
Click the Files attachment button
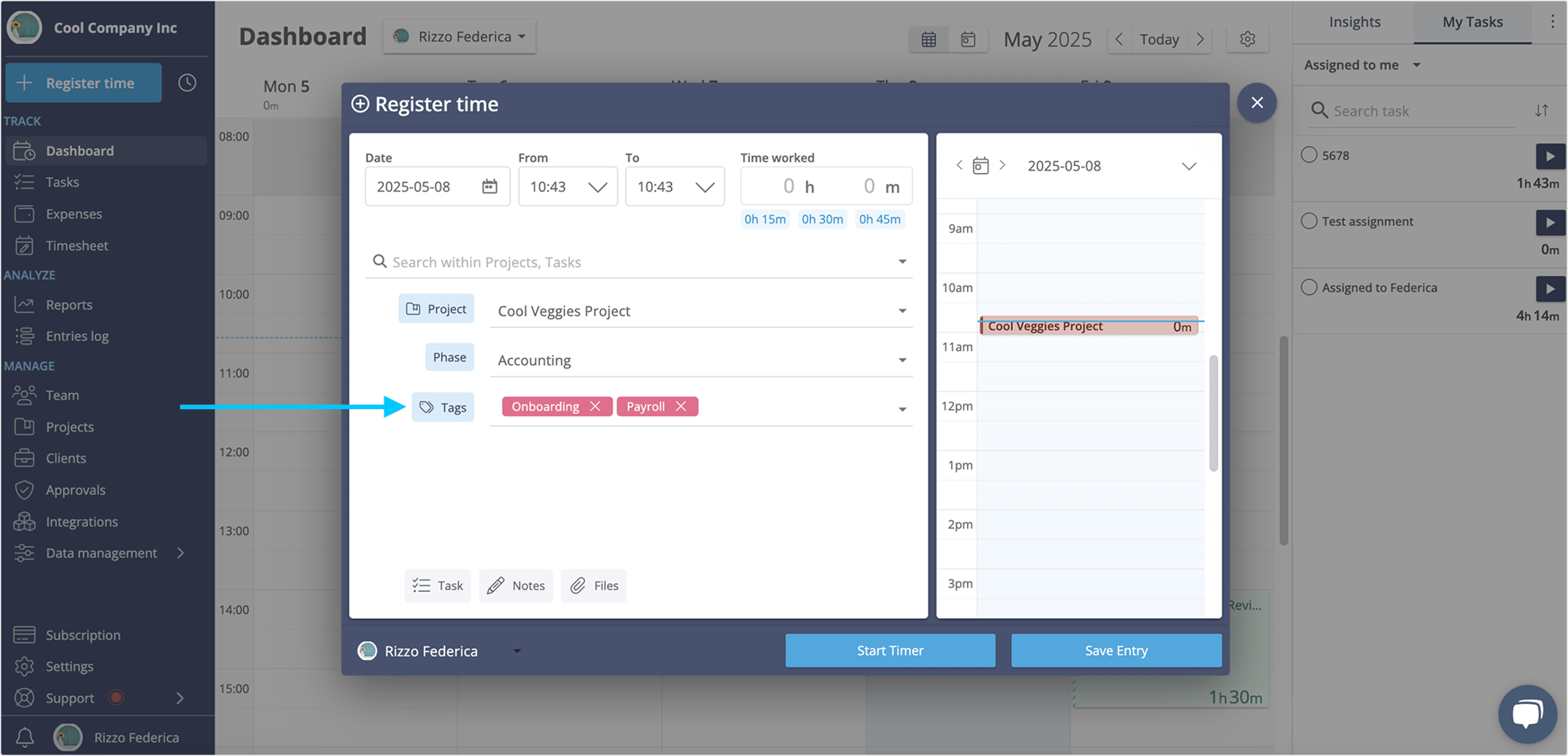point(594,585)
